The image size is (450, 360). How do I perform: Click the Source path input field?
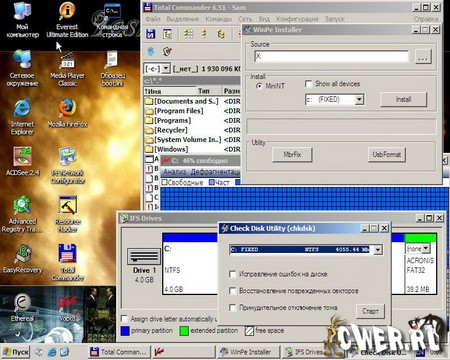point(331,56)
